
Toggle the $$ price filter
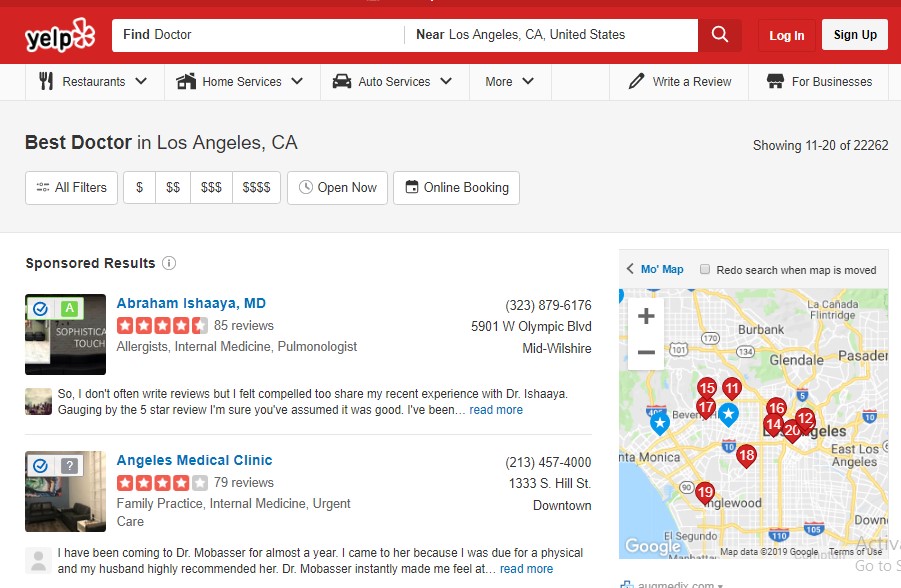pos(173,188)
